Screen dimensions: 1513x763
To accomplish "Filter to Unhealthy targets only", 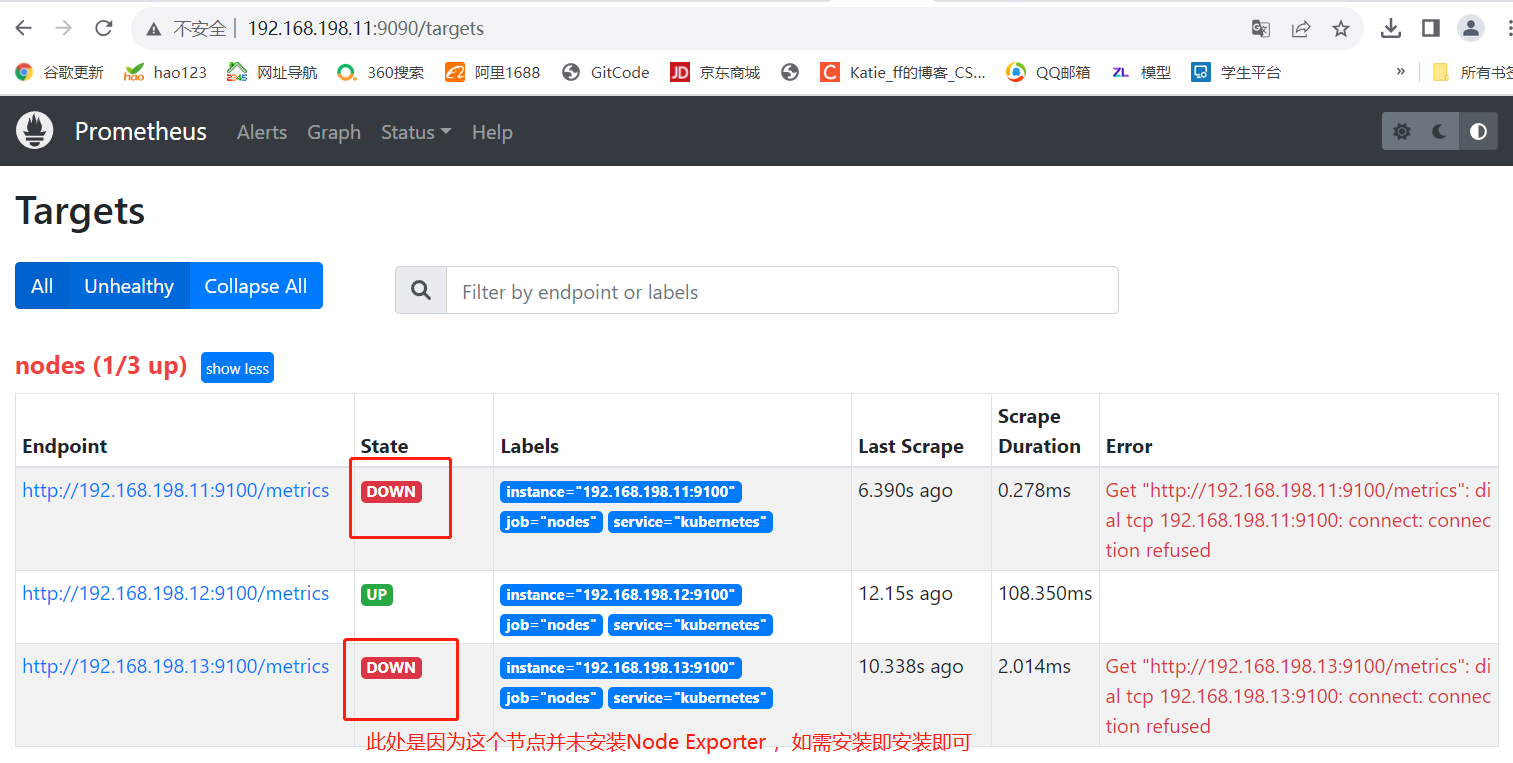I will [x=129, y=286].
